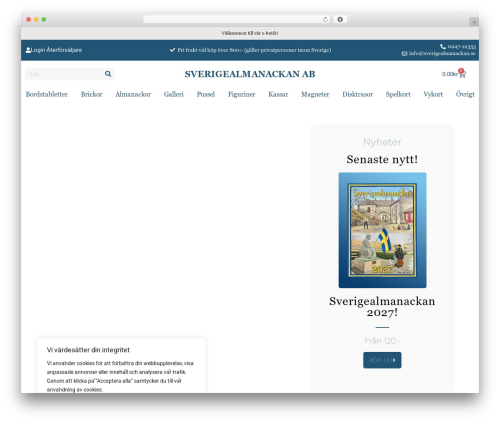This screenshot has height=423, width=500.
Task: Click the Nyheter label
Action: (382, 142)
